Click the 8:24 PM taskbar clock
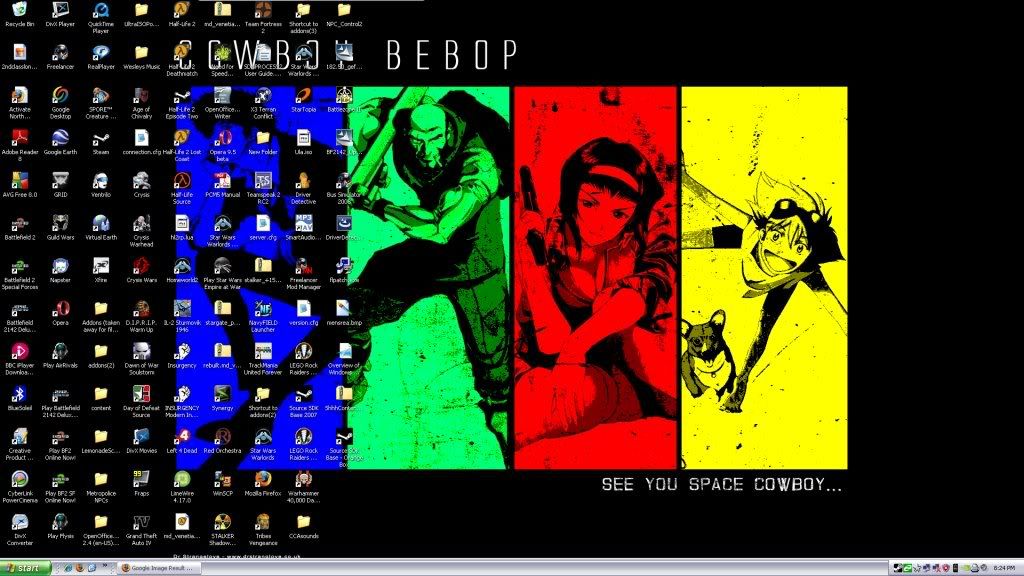 (1004, 568)
